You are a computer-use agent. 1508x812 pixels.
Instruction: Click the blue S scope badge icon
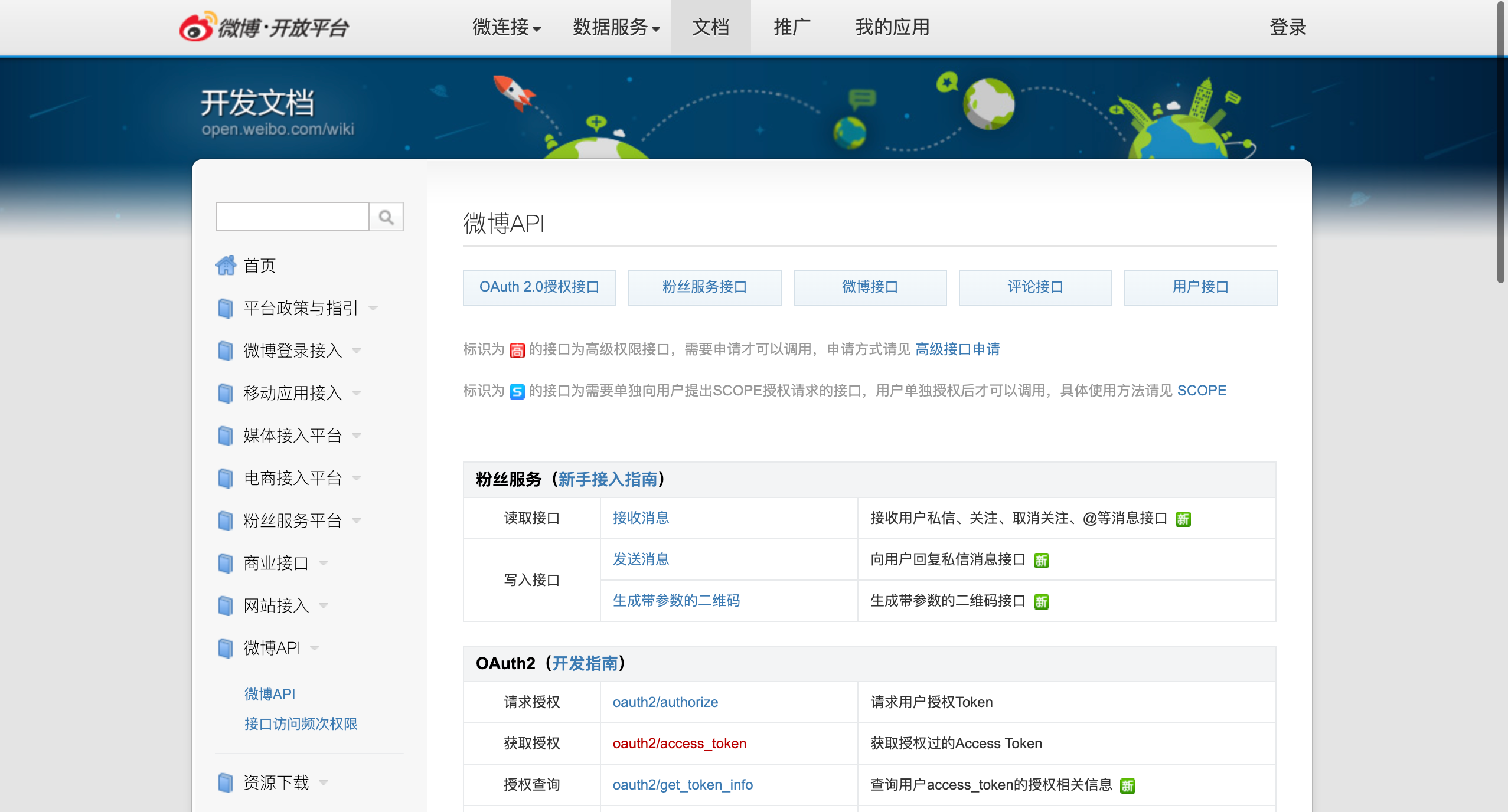coord(517,392)
